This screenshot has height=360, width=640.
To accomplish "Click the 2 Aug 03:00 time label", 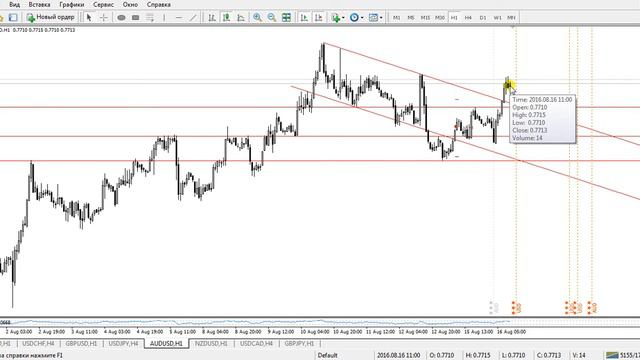I will 19,332.
